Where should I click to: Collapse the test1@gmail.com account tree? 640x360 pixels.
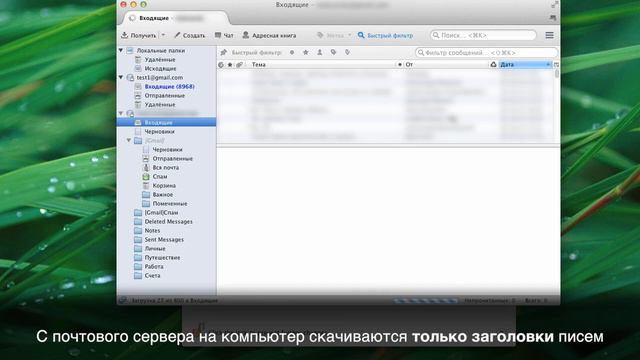pyautogui.click(x=121, y=77)
